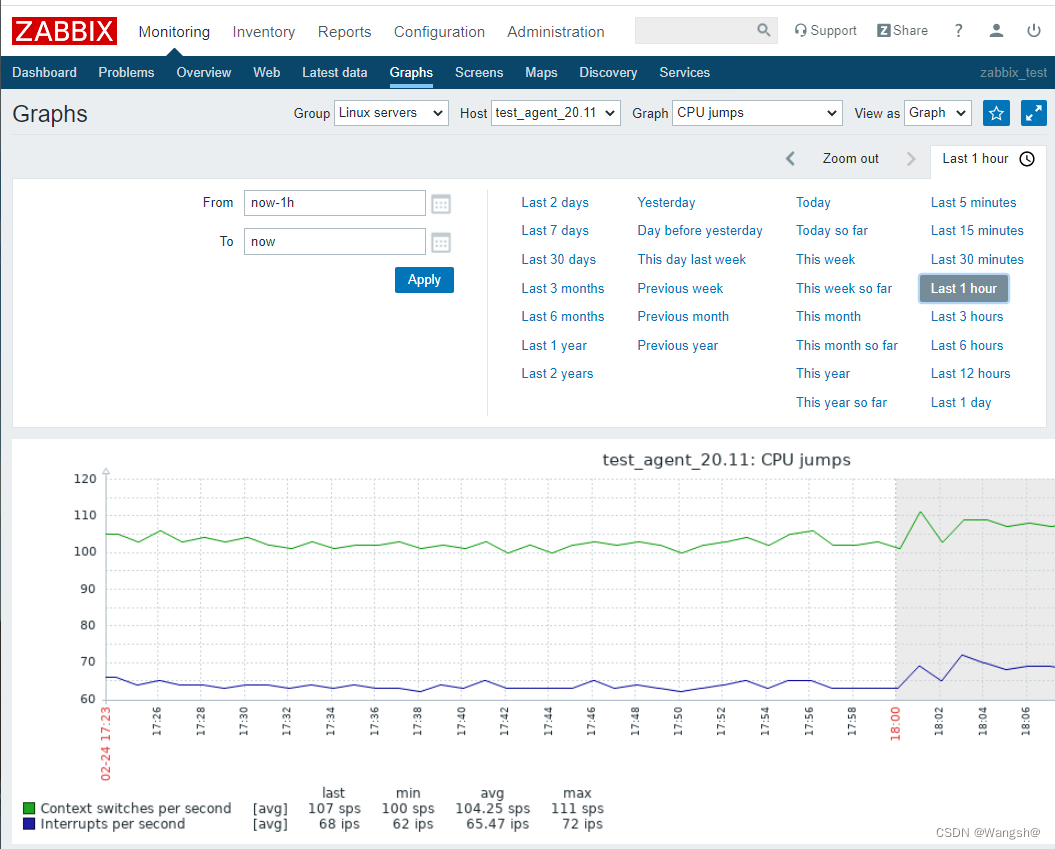Select Last 3 months range
The width and height of the screenshot is (1055, 849).
tap(562, 289)
